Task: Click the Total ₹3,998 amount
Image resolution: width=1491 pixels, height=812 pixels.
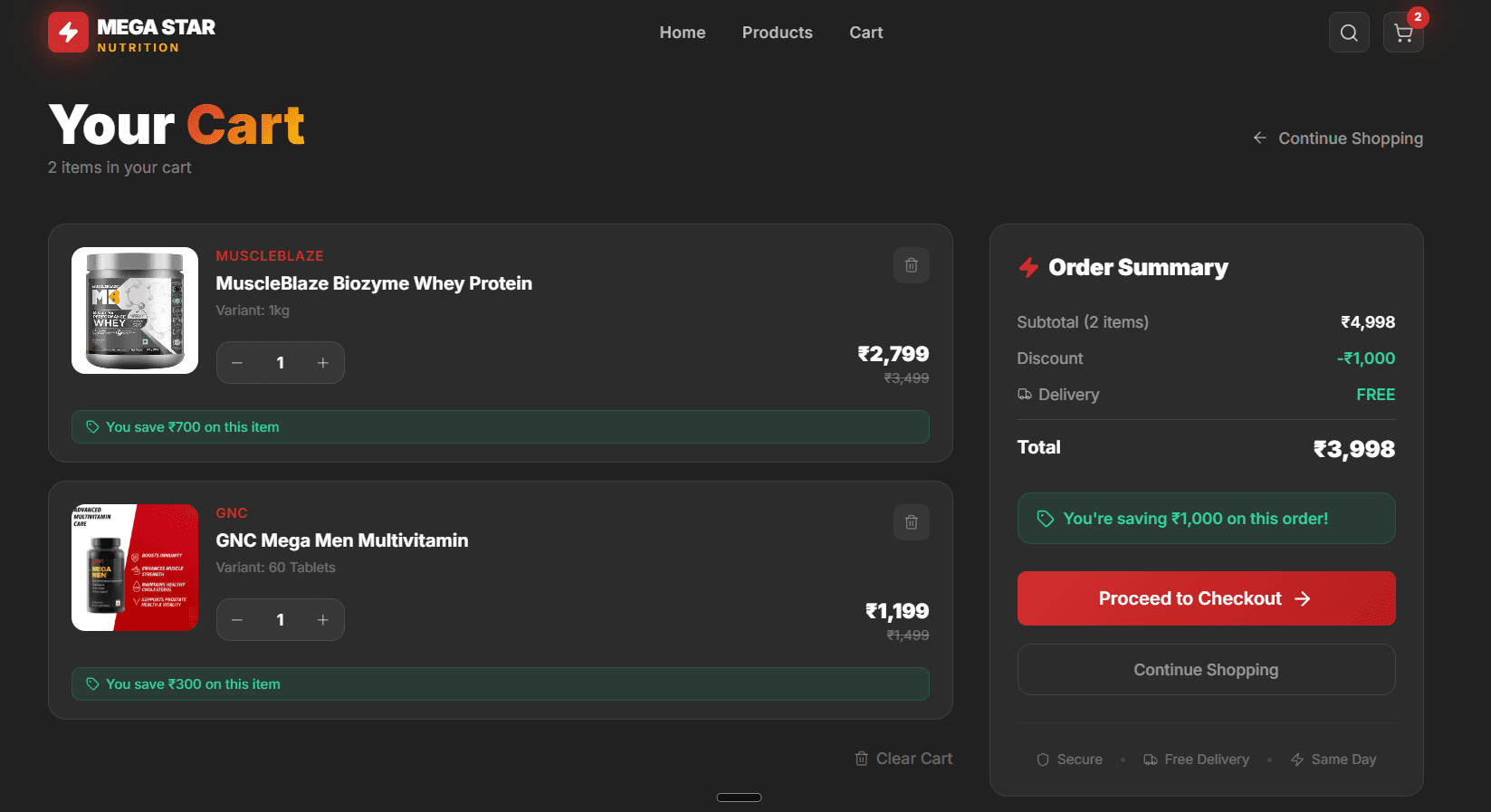Action: pyautogui.click(x=1354, y=449)
